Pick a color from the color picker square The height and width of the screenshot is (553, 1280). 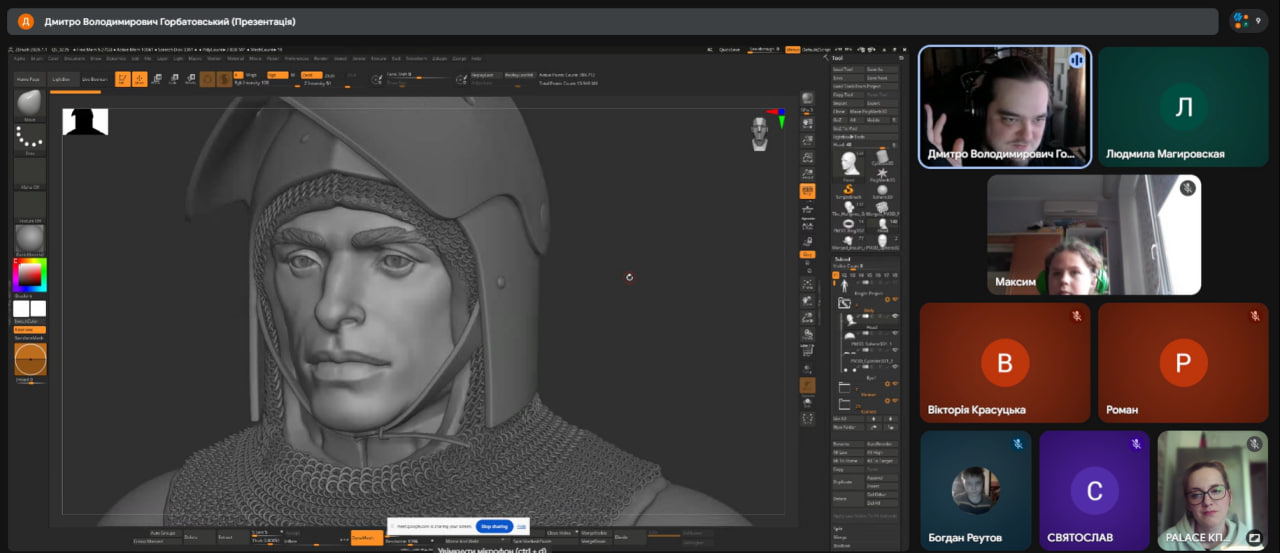click(30, 275)
